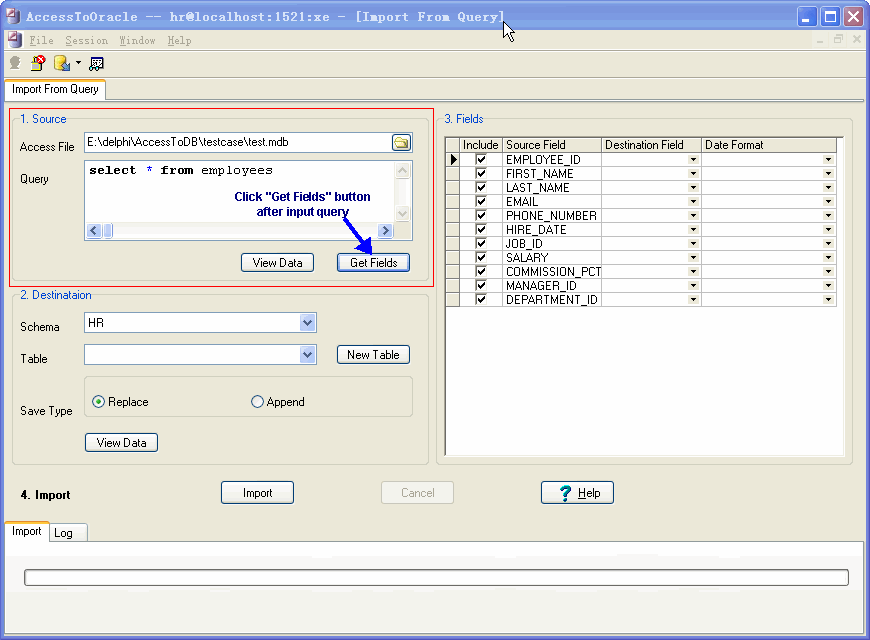The width and height of the screenshot is (870, 640).
Task: Click the Include column header
Action: [x=480, y=145]
